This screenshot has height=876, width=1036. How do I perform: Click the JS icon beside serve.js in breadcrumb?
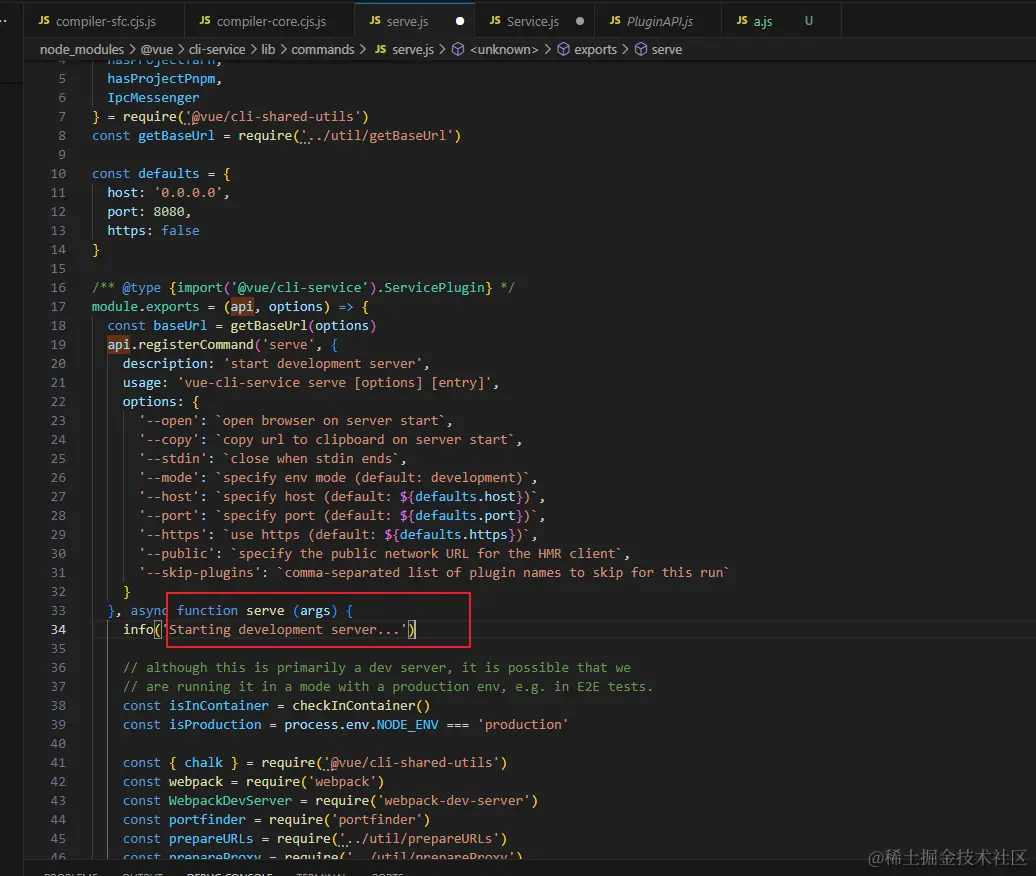(381, 49)
